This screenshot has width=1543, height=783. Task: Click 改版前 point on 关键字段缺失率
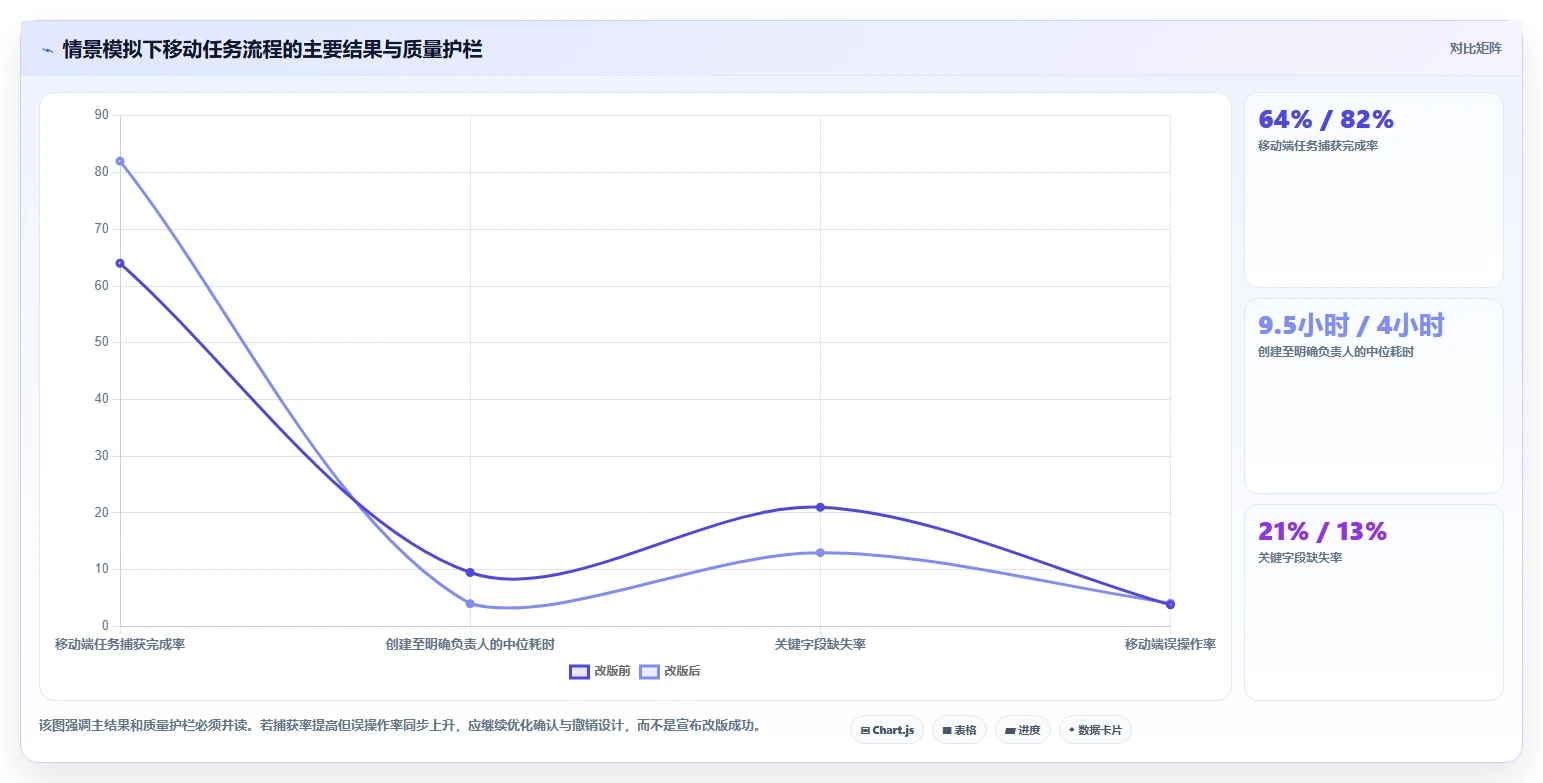(820, 507)
